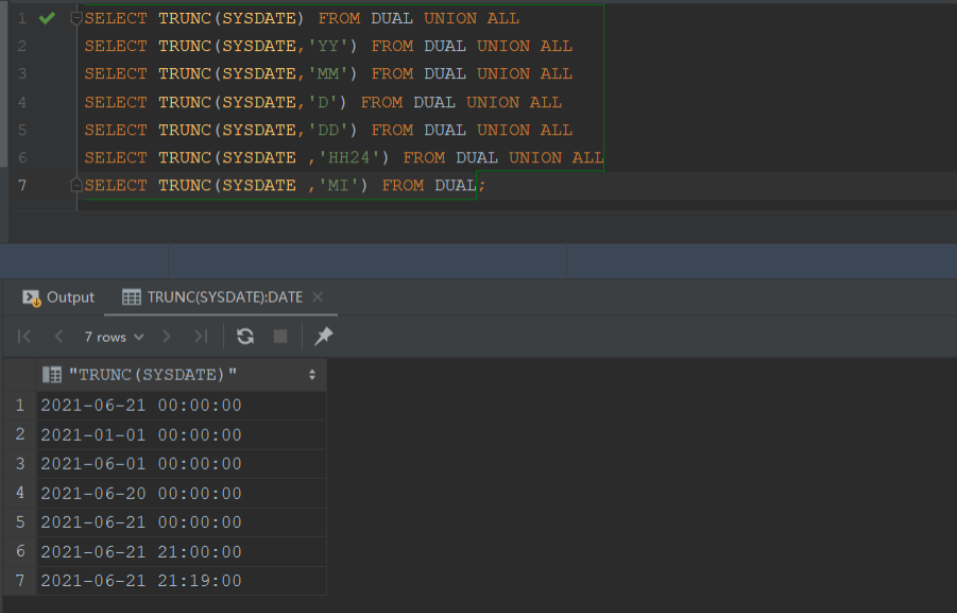Click the 'MI' string on line 7
Viewport: 957px width, 613px height.
pyautogui.click(x=339, y=185)
